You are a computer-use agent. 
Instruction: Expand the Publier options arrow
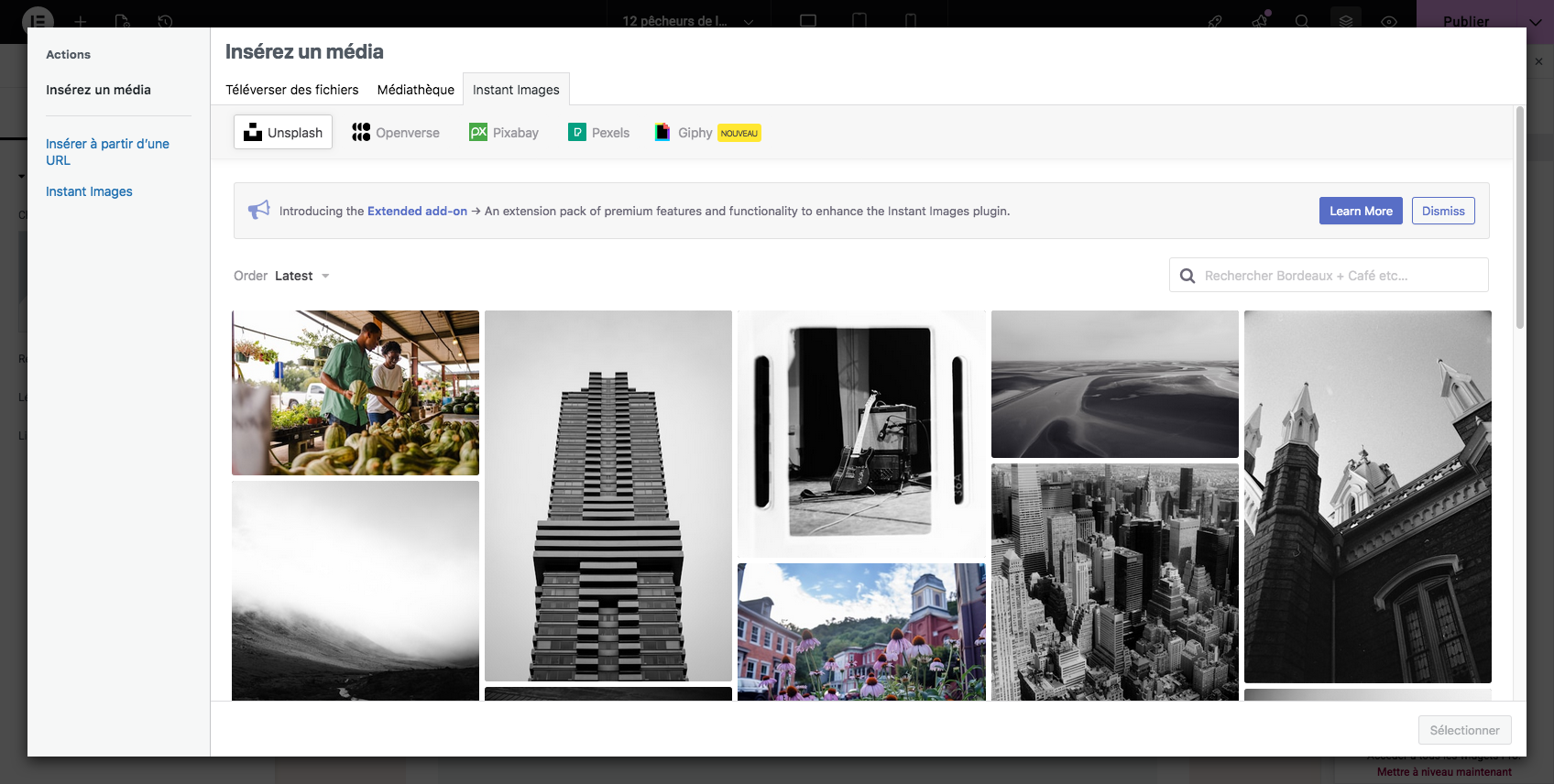click(x=1536, y=21)
